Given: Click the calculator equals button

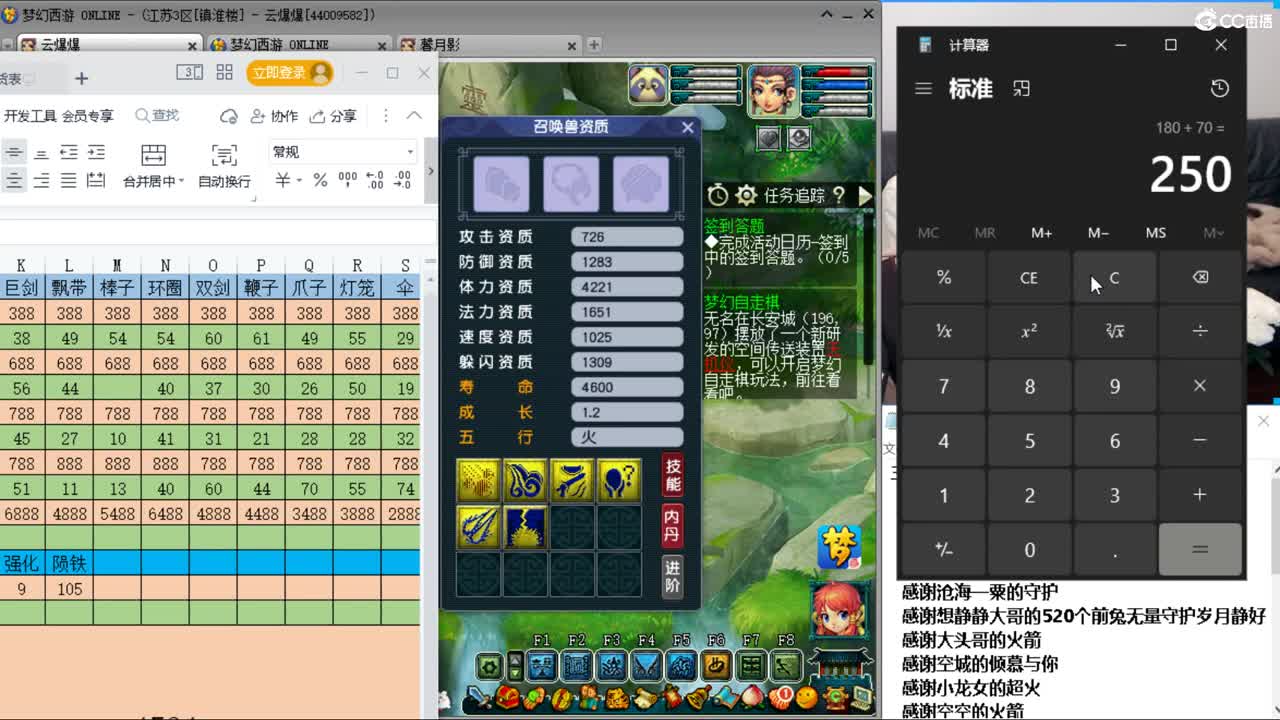Looking at the screenshot, I should pyautogui.click(x=1200, y=549).
